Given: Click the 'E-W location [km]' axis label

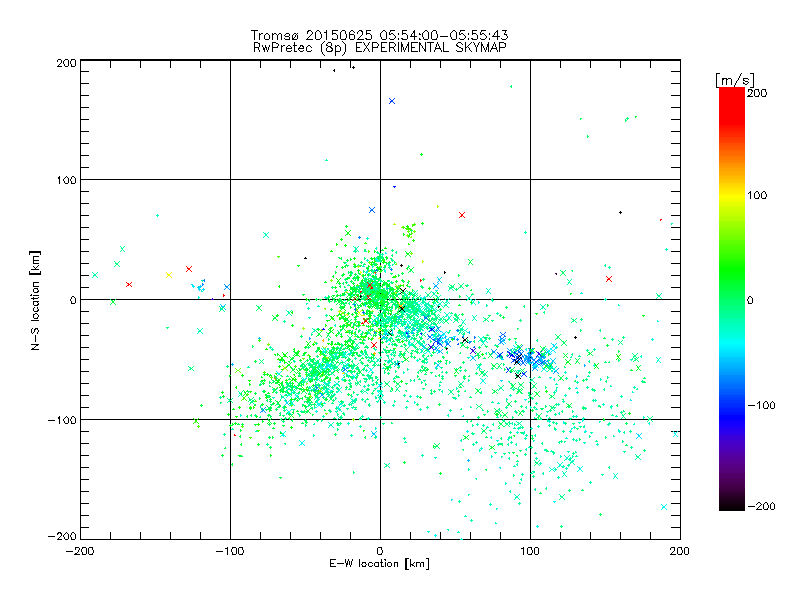Looking at the screenshot, I should pyautogui.click(x=379, y=563).
